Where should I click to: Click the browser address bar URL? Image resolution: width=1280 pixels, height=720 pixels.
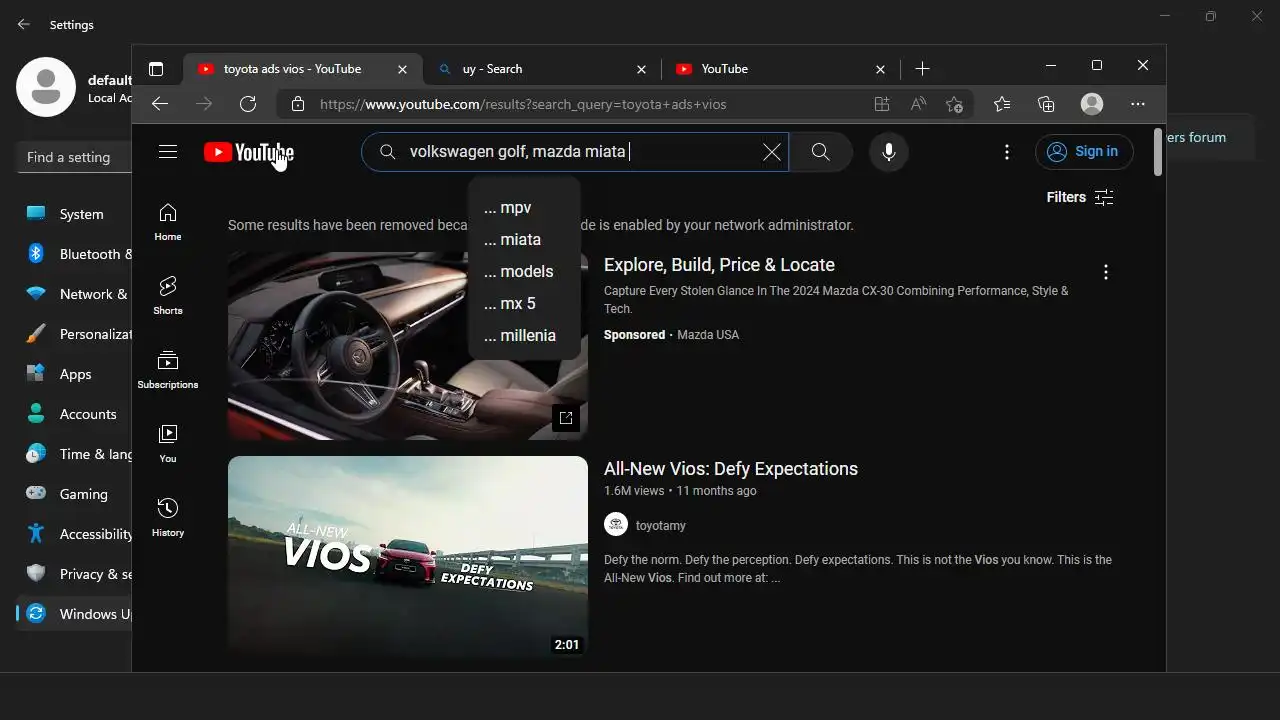coord(523,104)
